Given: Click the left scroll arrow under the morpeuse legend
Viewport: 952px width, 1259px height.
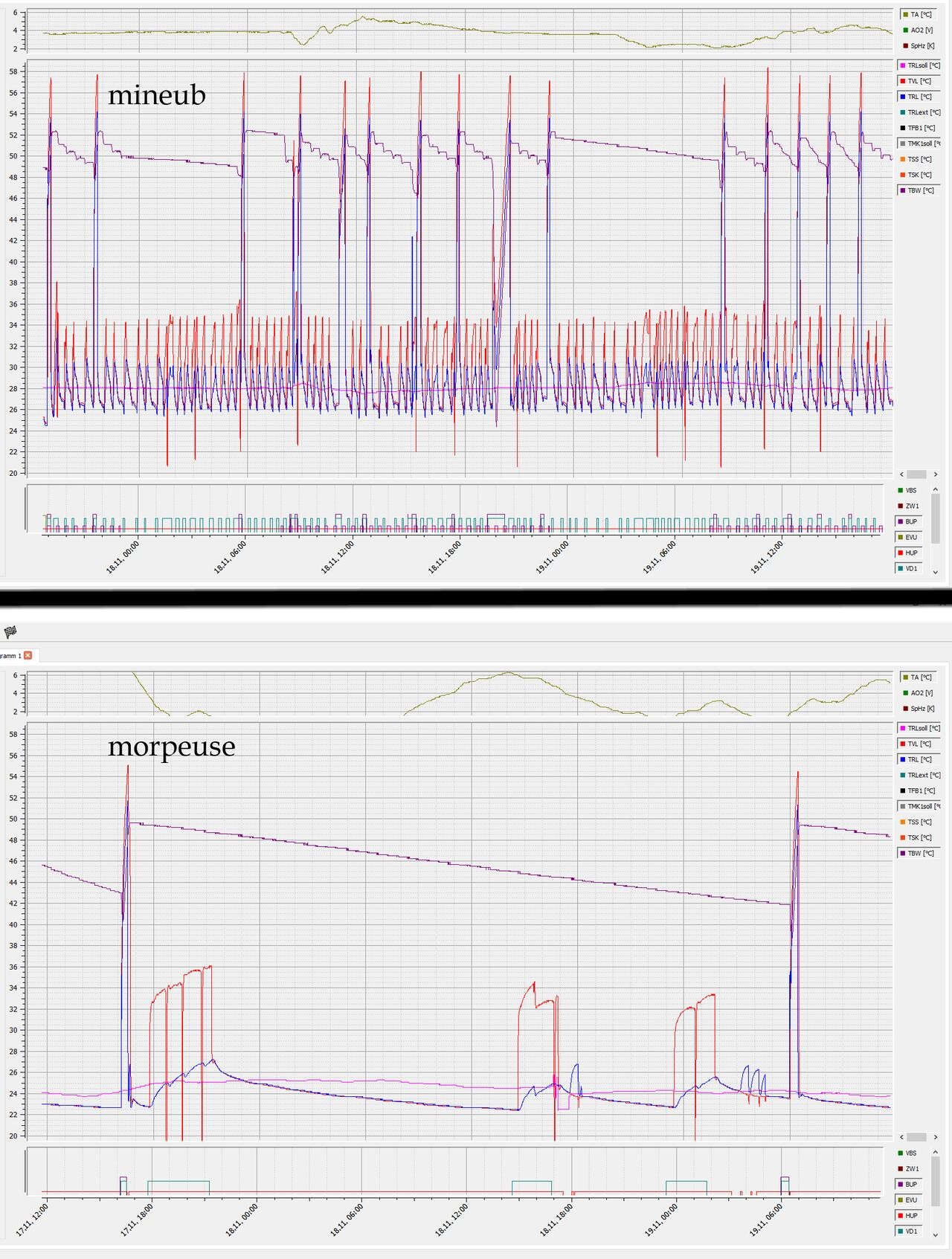Looking at the screenshot, I should click(902, 1137).
